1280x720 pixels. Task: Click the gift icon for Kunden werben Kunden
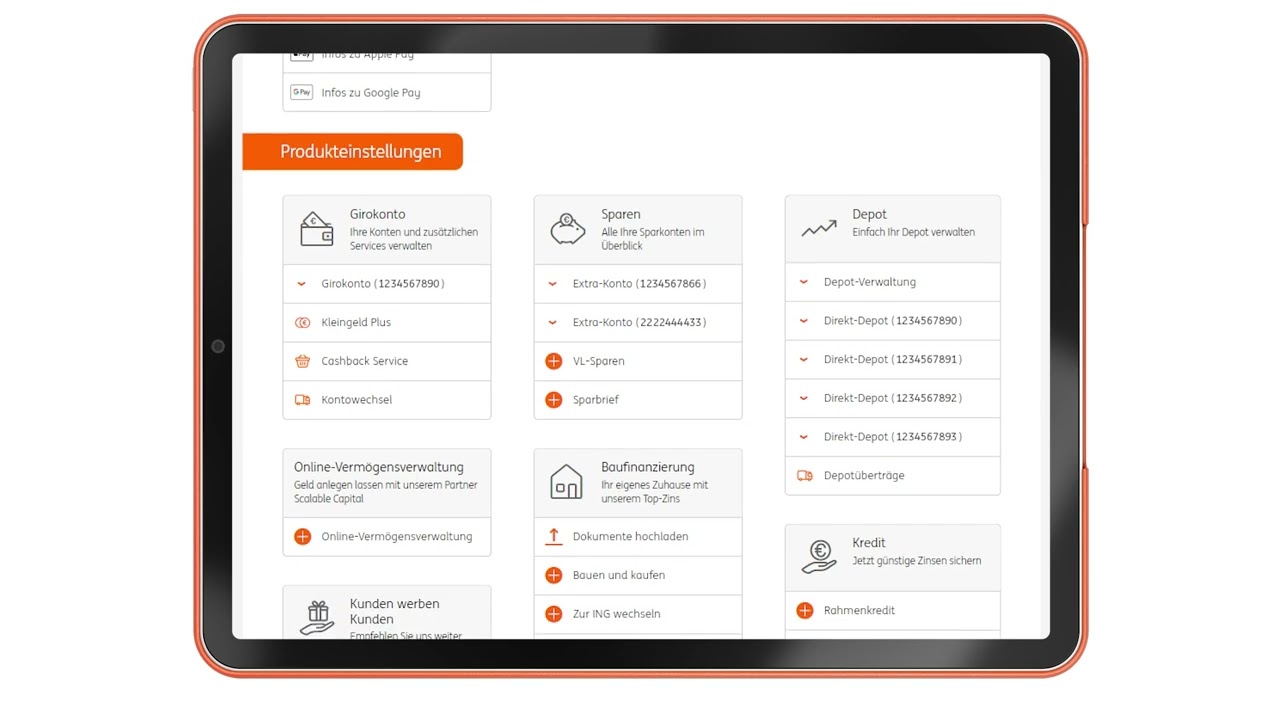click(317, 617)
